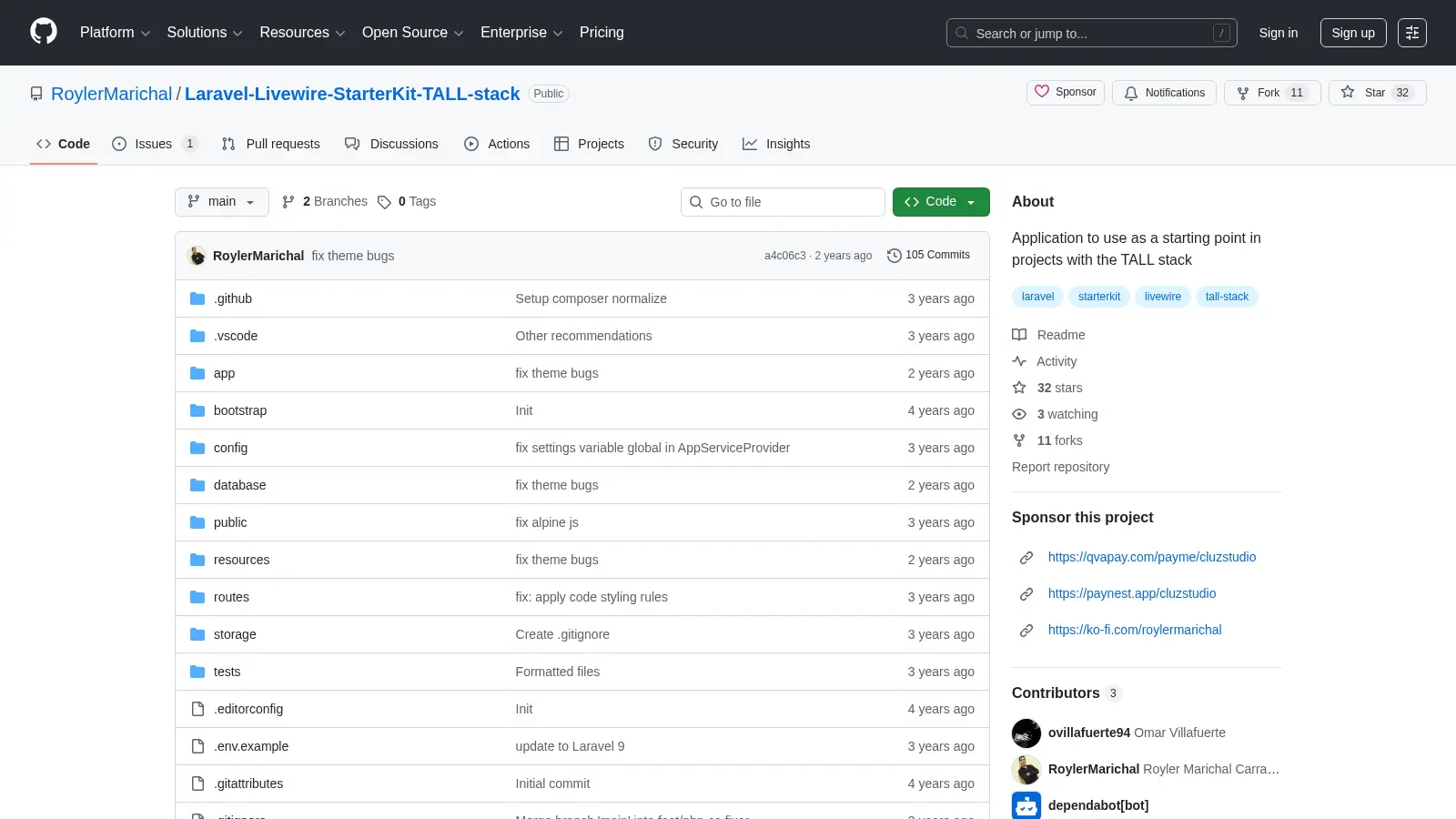Click the app folder icon
Image resolution: width=1456 pixels, height=819 pixels.
tap(197, 373)
